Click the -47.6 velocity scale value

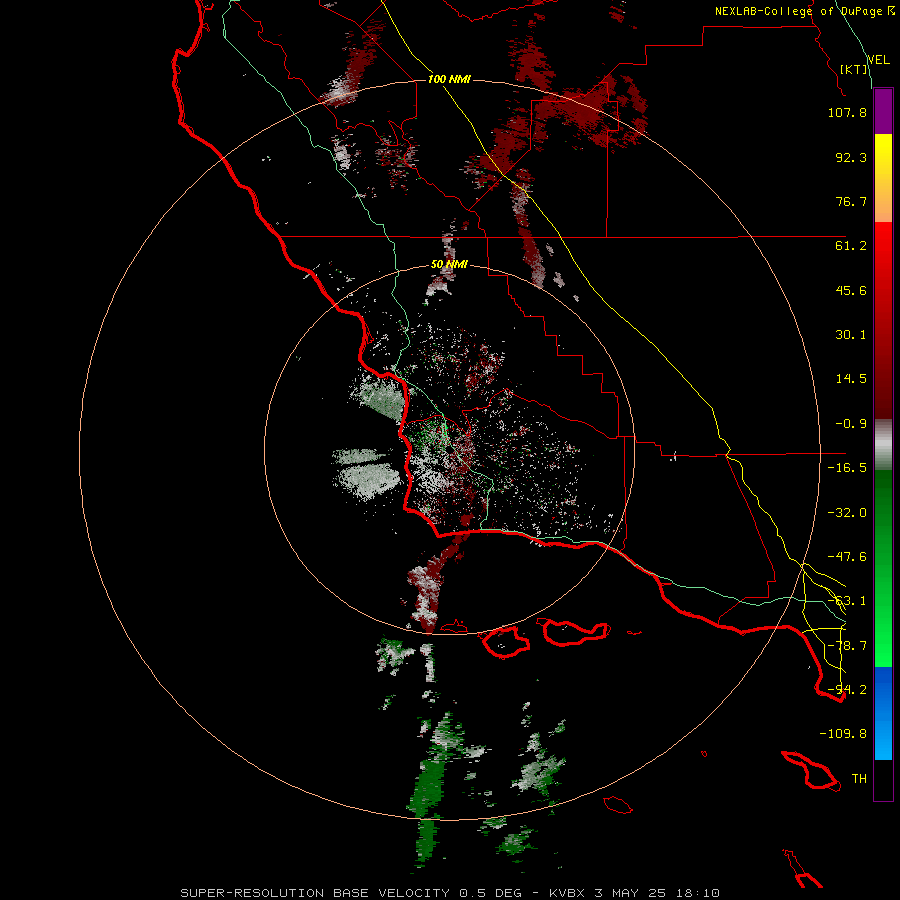(847, 557)
